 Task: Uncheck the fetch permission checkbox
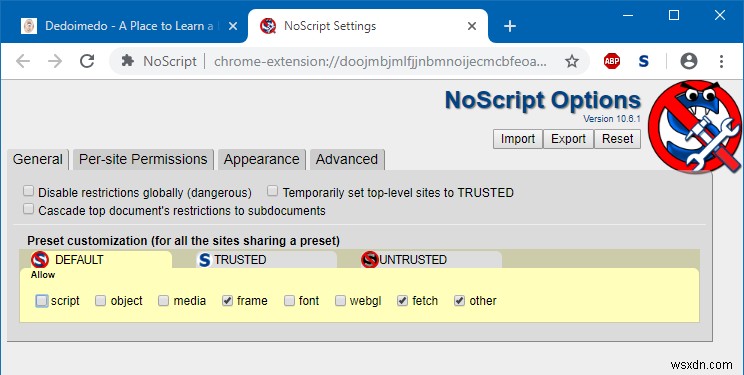(402, 300)
